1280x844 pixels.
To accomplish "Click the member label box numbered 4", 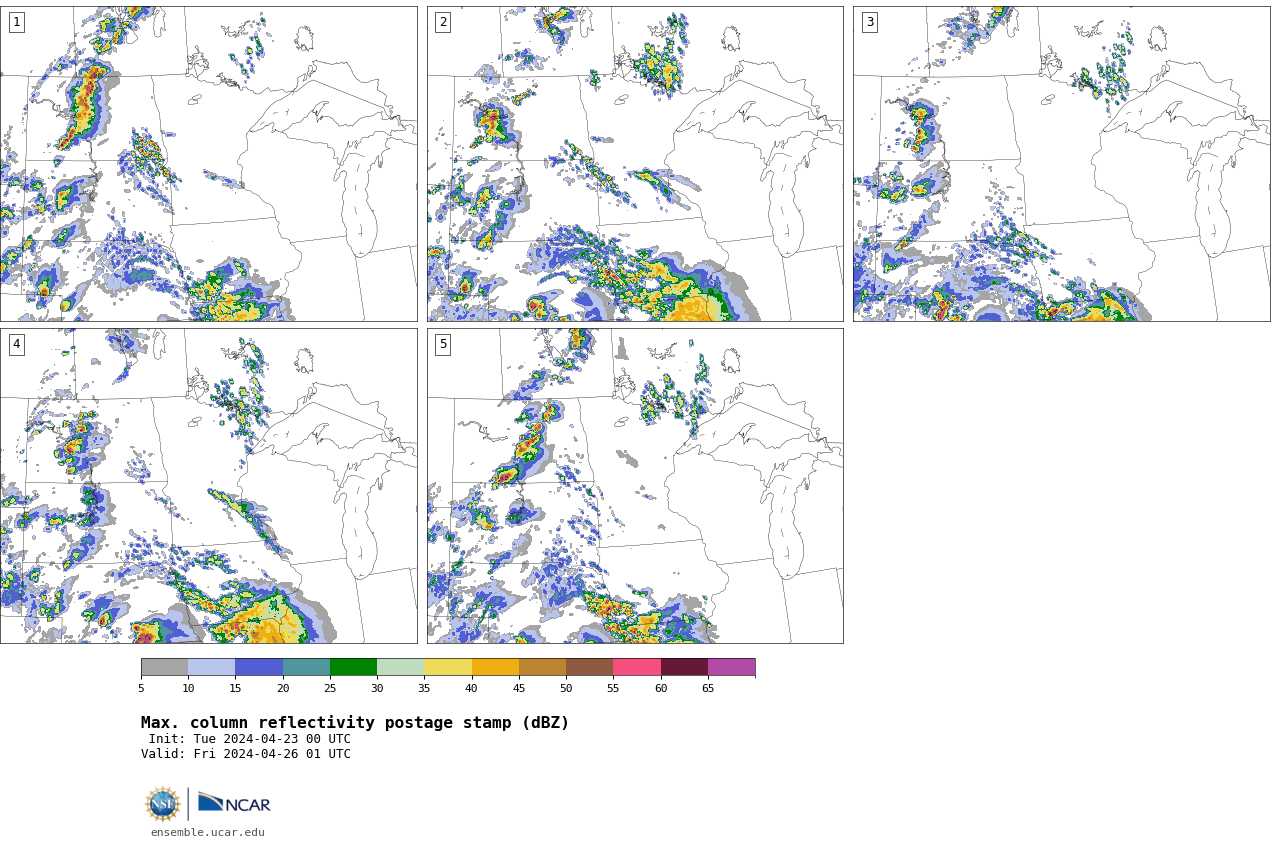I will pyautogui.click(x=16, y=344).
